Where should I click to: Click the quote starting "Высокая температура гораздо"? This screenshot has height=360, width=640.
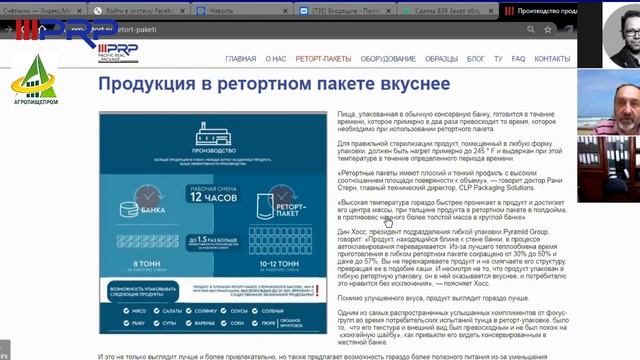click(x=452, y=210)
